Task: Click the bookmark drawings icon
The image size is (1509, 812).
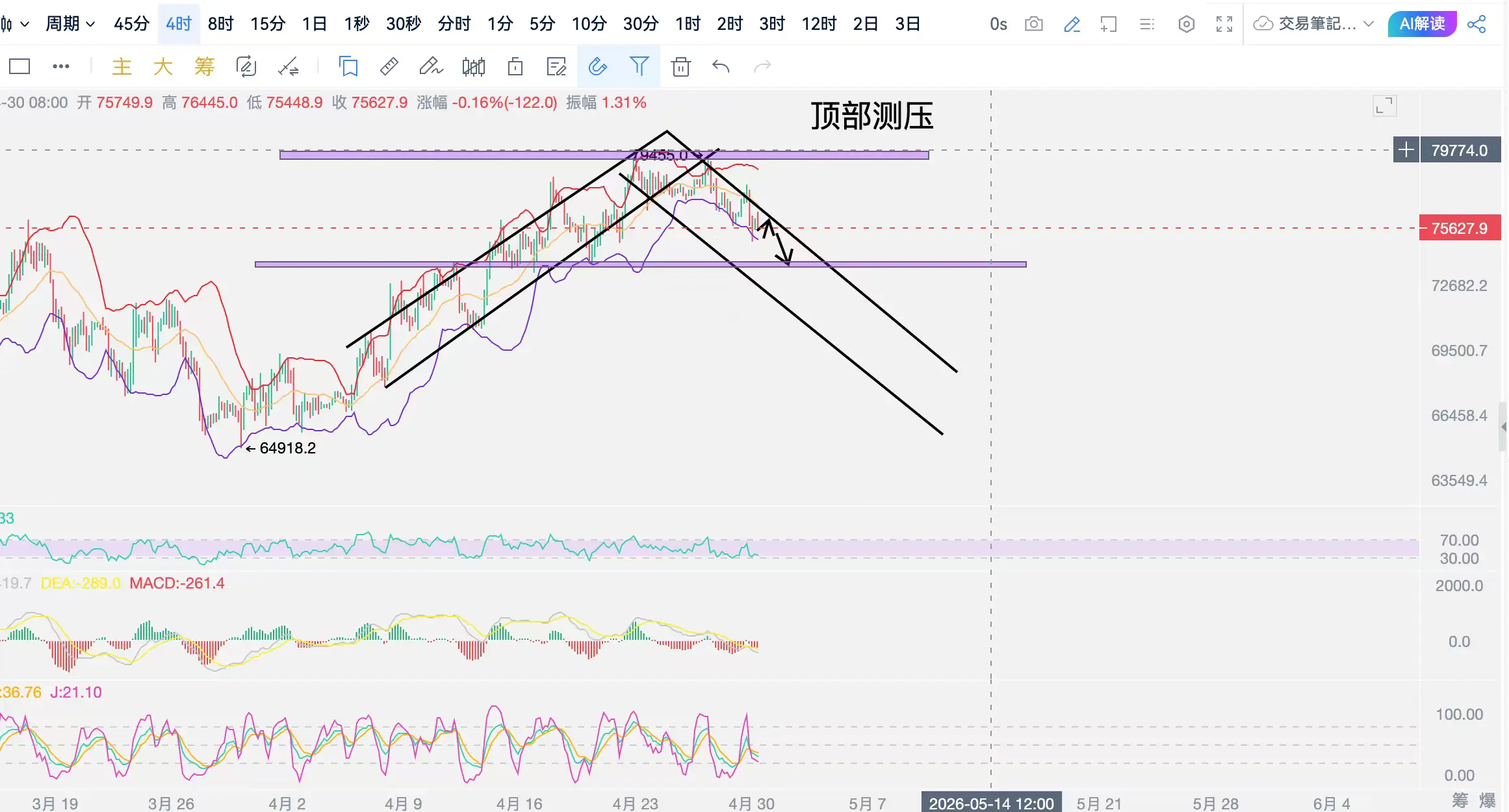Action: [348, 66]
